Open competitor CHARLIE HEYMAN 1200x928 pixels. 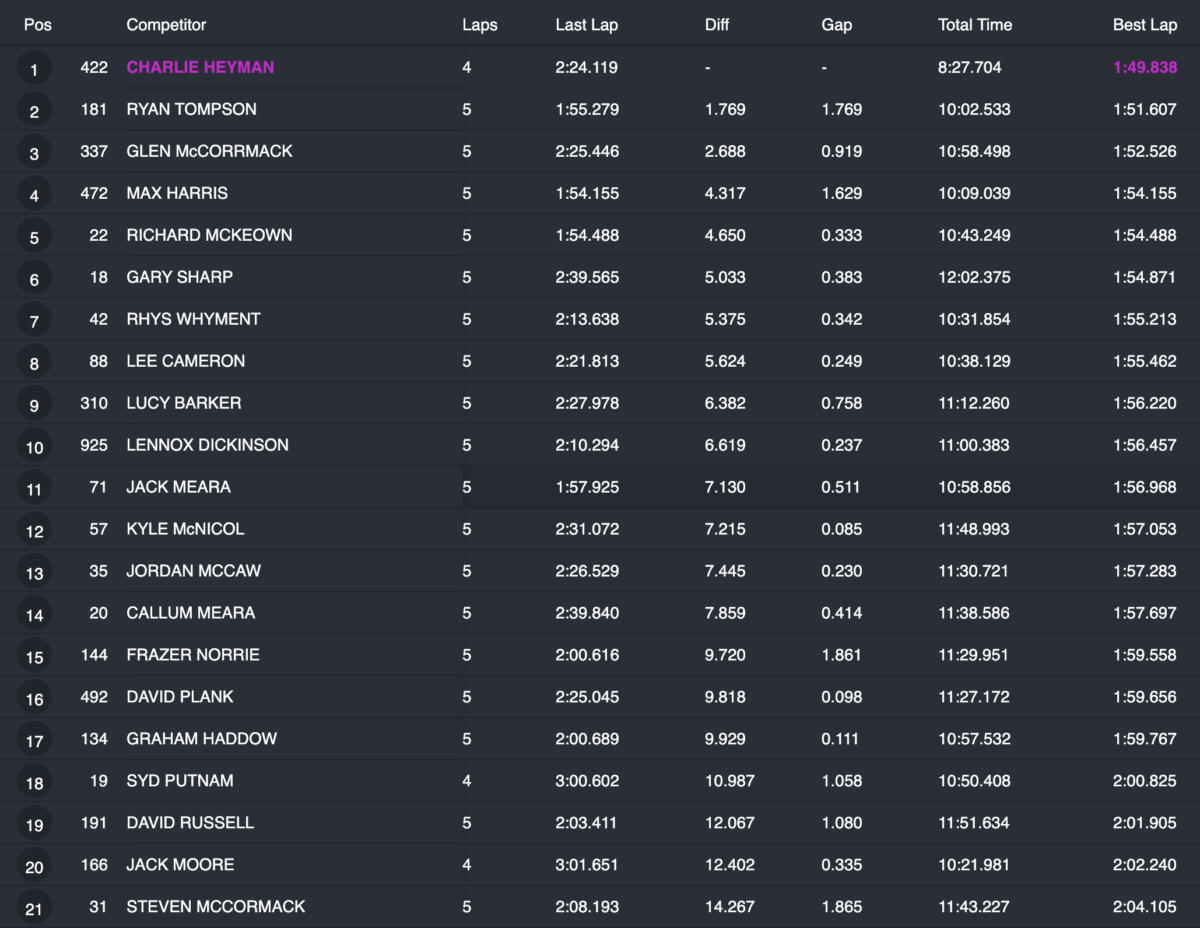[x=200, y=67]
